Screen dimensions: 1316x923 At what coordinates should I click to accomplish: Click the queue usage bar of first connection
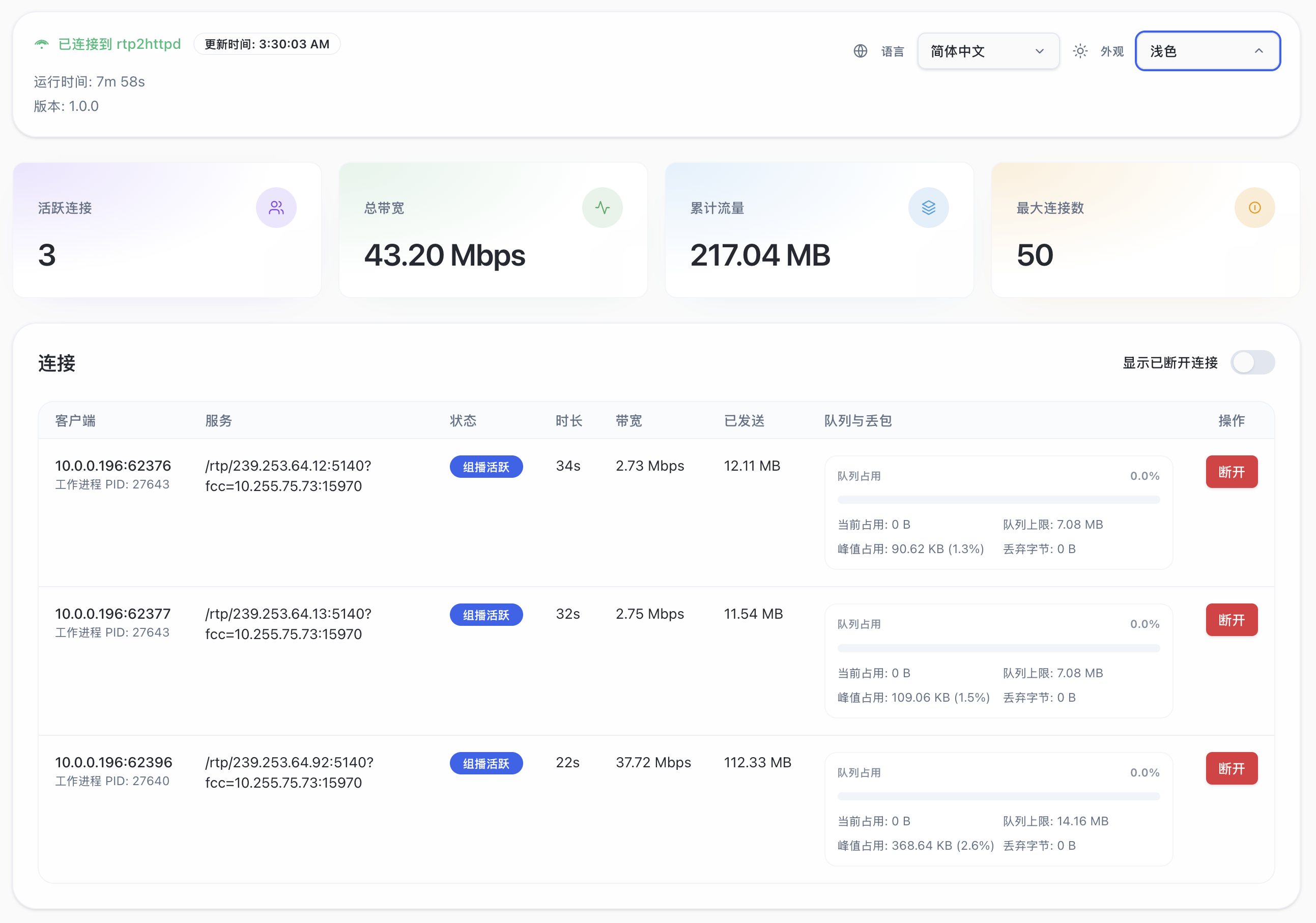coord(998,500)
